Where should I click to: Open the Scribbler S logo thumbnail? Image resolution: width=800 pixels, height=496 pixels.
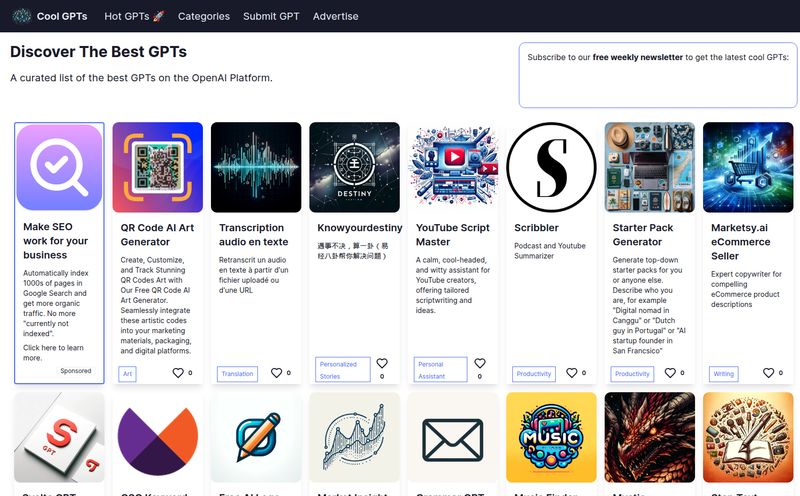(x=552, y=167)
